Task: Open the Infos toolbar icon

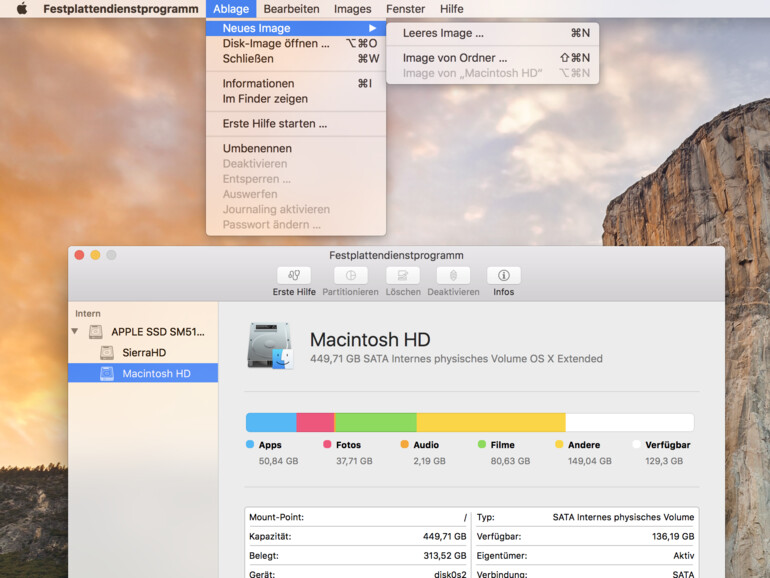Action: click(503, 276)
